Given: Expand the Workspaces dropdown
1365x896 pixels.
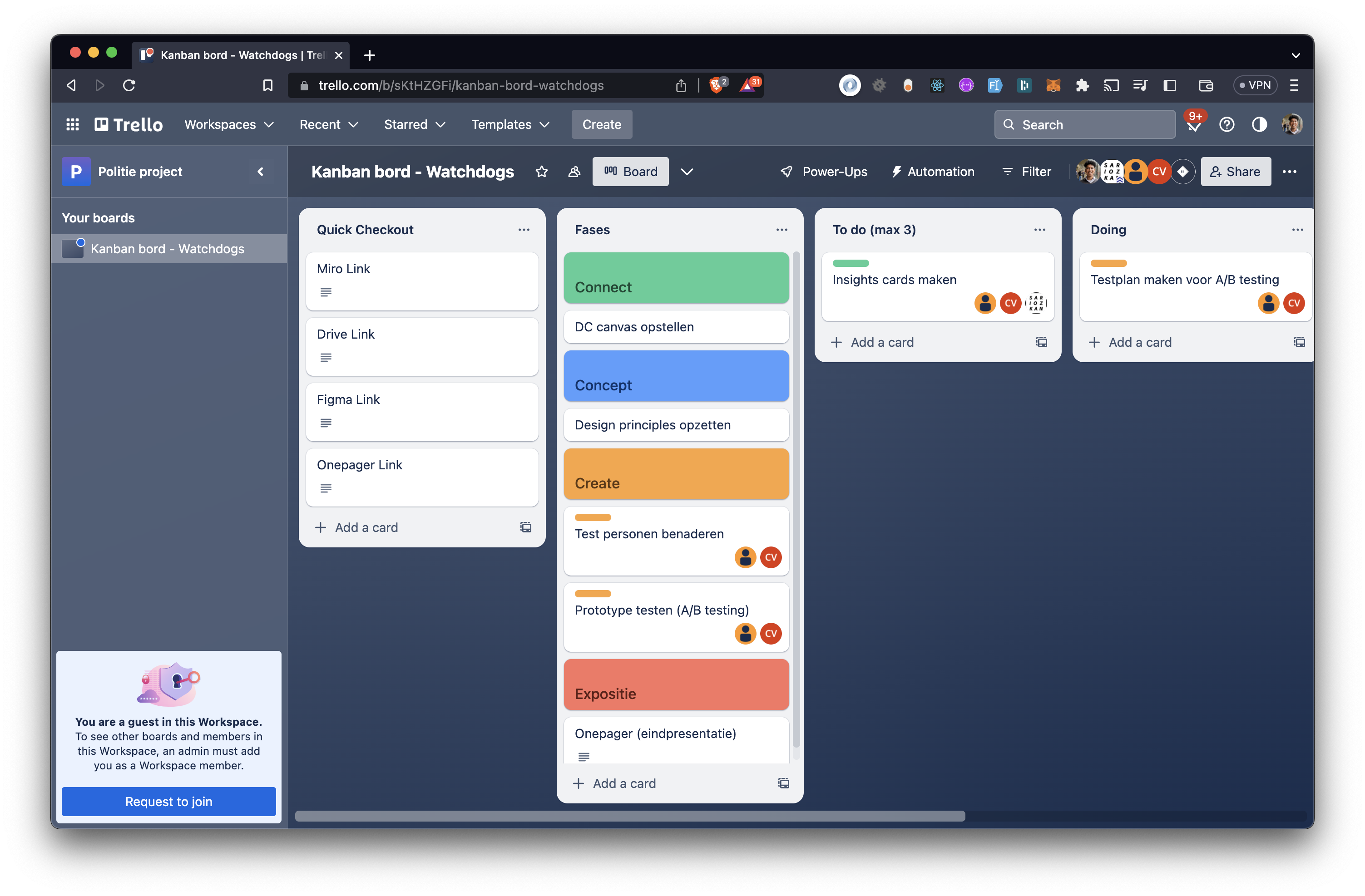Looking at the screenshot, I should tap(228, 124).
